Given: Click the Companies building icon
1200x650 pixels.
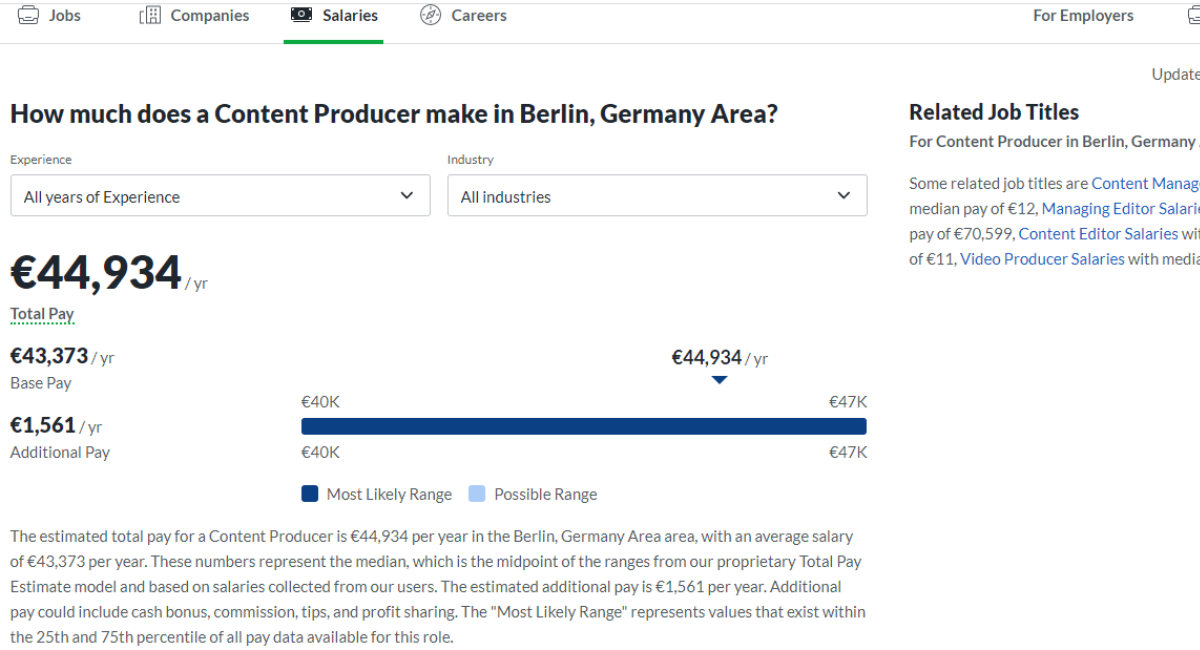Looking at the screenshot, I should (150, 15).
